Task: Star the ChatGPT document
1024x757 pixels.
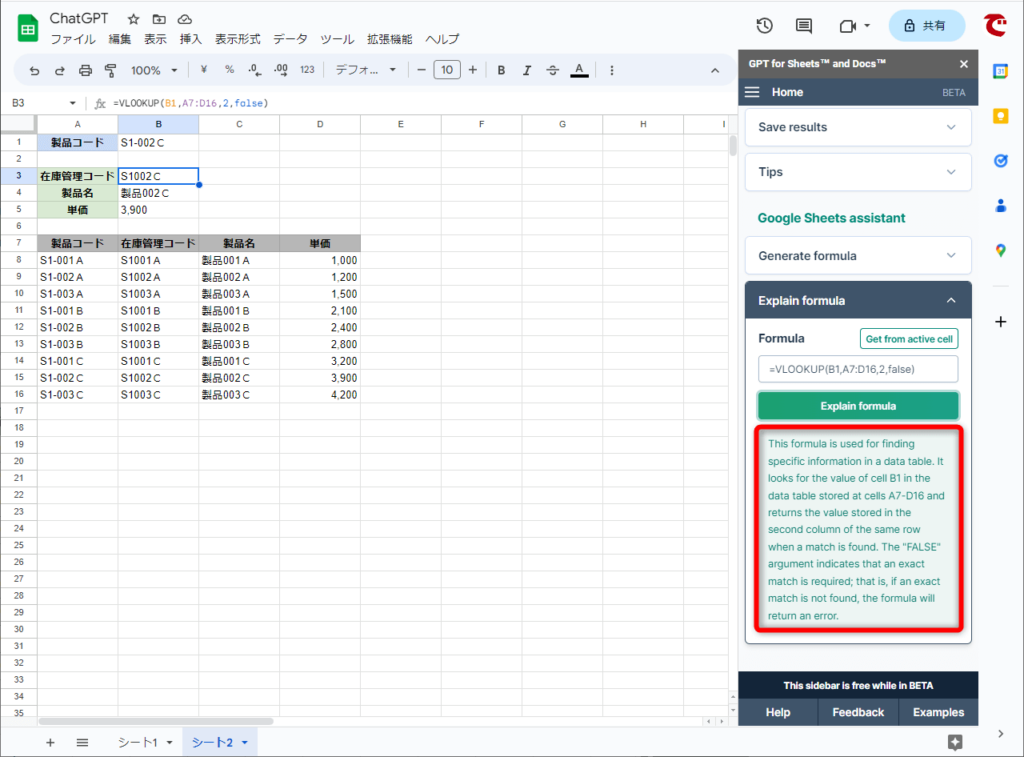Action: tap(133, 20)
